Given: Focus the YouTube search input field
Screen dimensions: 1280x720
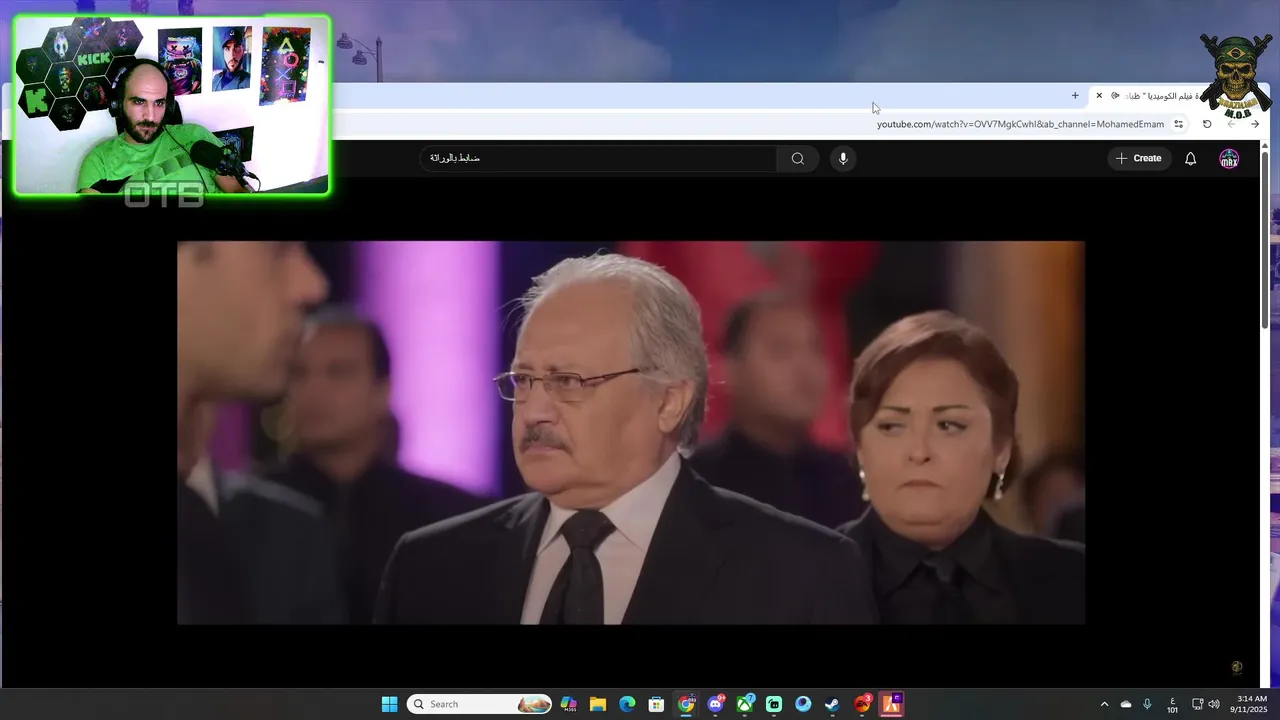Looking at the screenshot, I should point(598,158).
